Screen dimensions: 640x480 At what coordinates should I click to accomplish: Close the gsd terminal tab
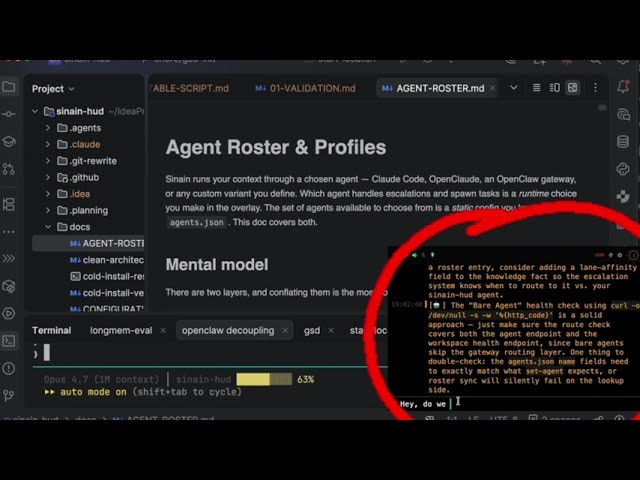click(331, 331)
